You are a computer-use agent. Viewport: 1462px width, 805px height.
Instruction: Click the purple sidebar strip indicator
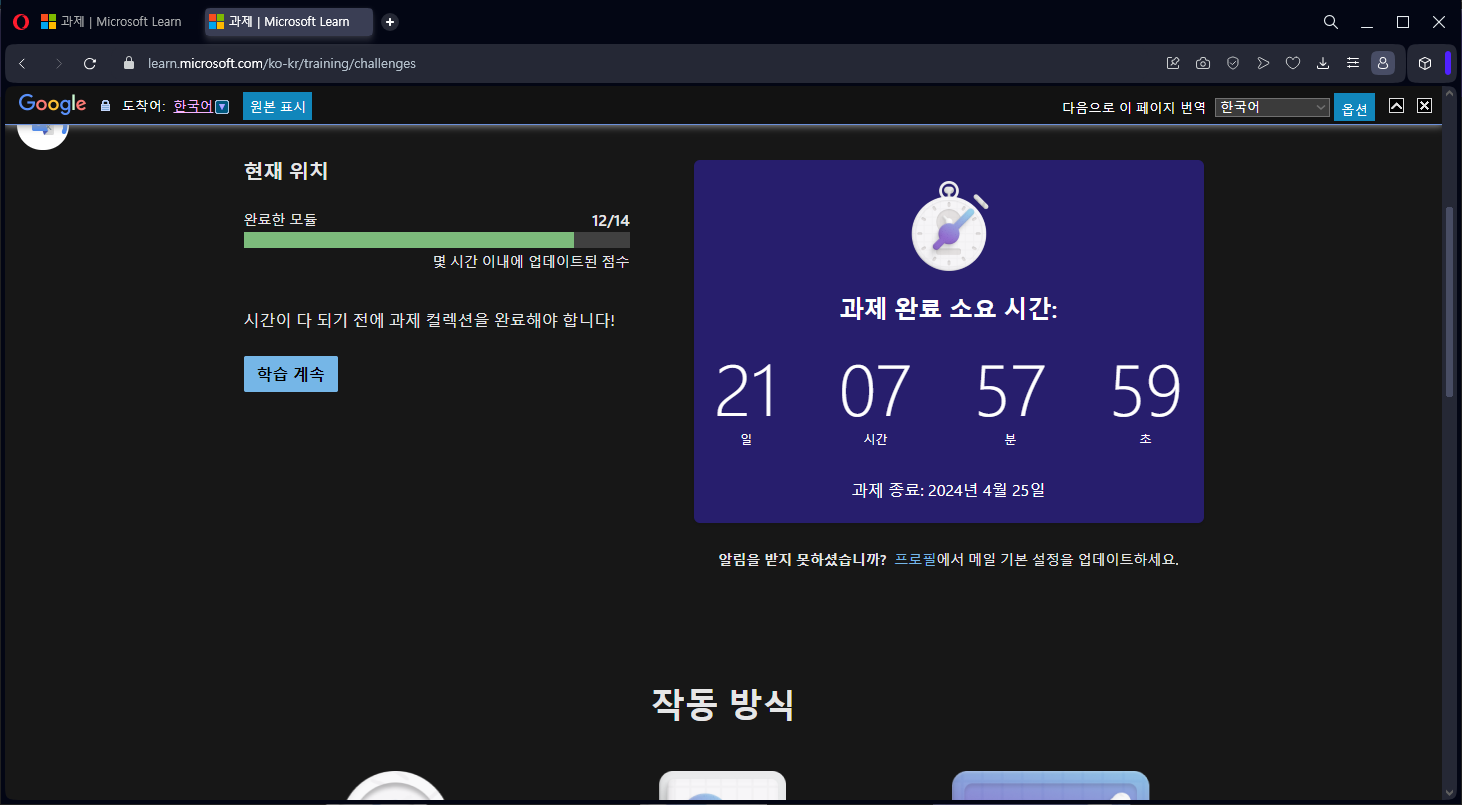[1448, 63]
